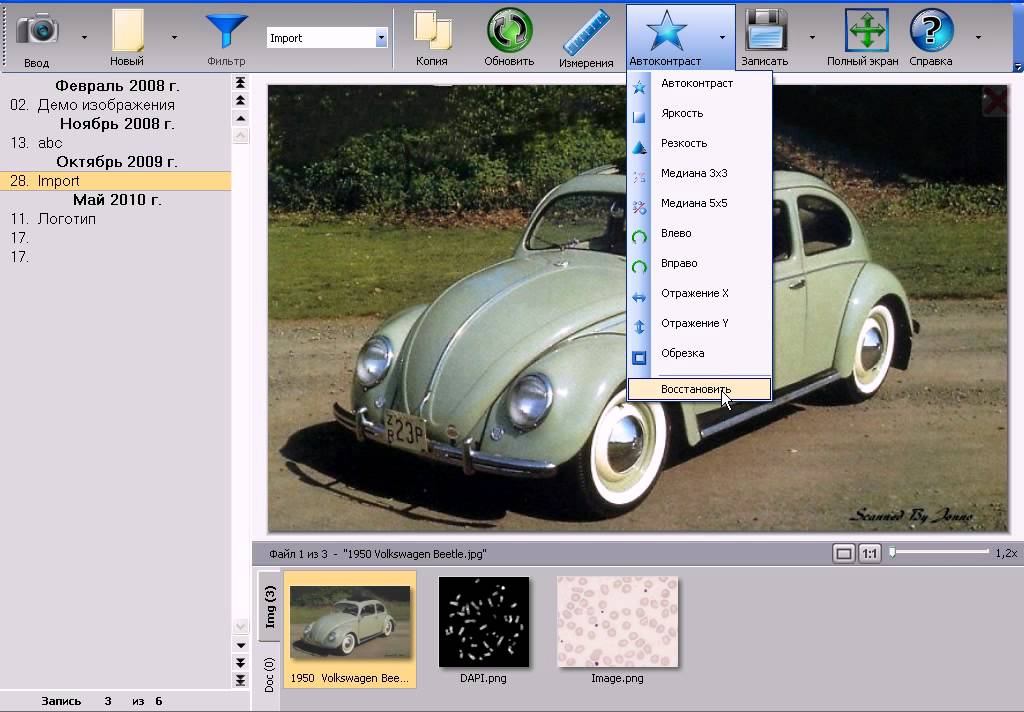The image size is (1024, 712).
Task: Rotate image with Вправо
Action: (x=699, y=264)
